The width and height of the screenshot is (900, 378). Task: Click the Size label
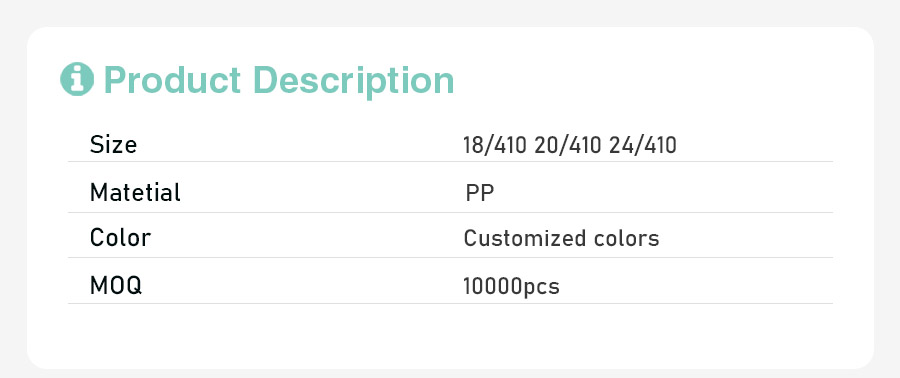point(113,145)
